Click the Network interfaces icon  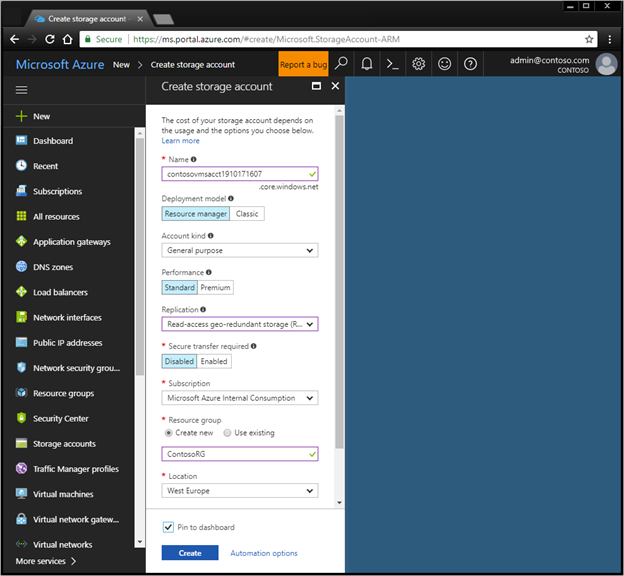[21, 317]
